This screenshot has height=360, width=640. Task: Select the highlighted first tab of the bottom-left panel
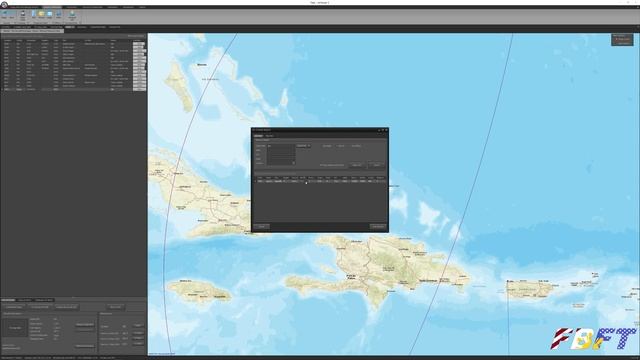8,300
